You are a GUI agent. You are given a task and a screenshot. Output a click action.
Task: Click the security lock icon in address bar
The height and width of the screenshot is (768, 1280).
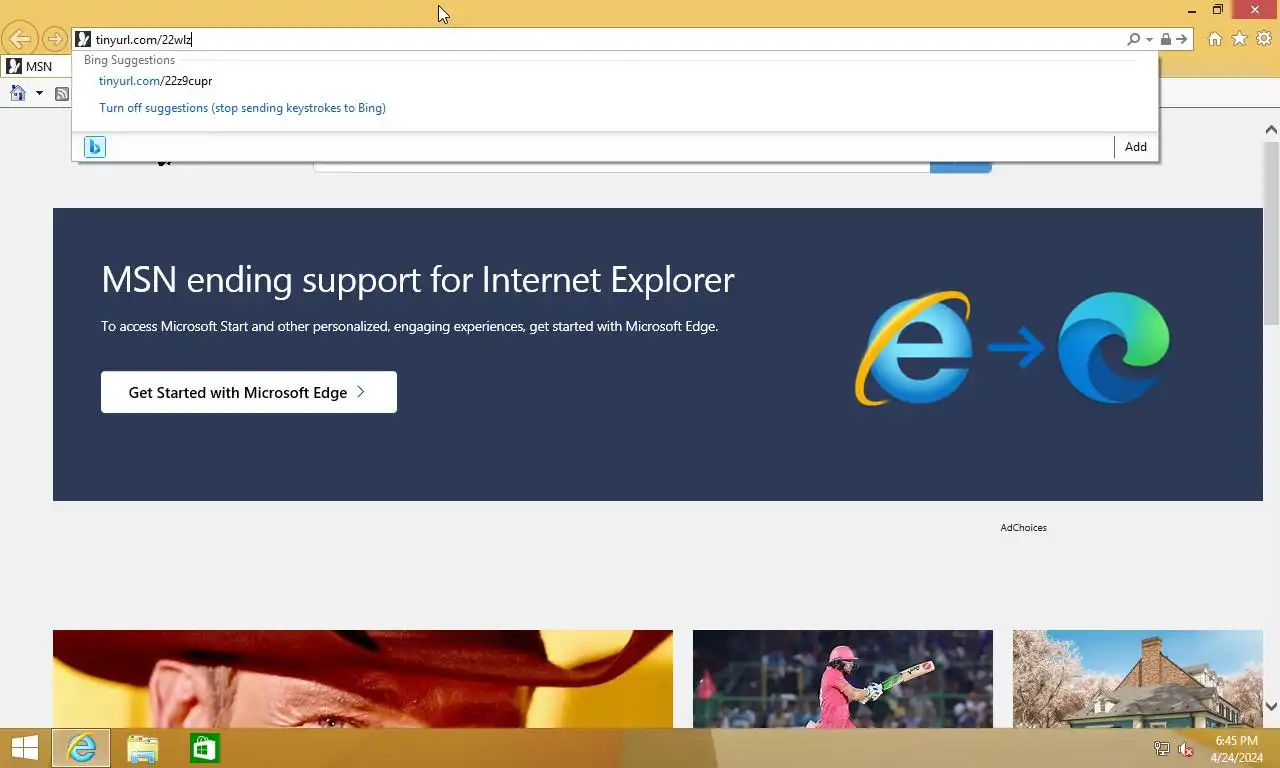[x=1165, y=39]
